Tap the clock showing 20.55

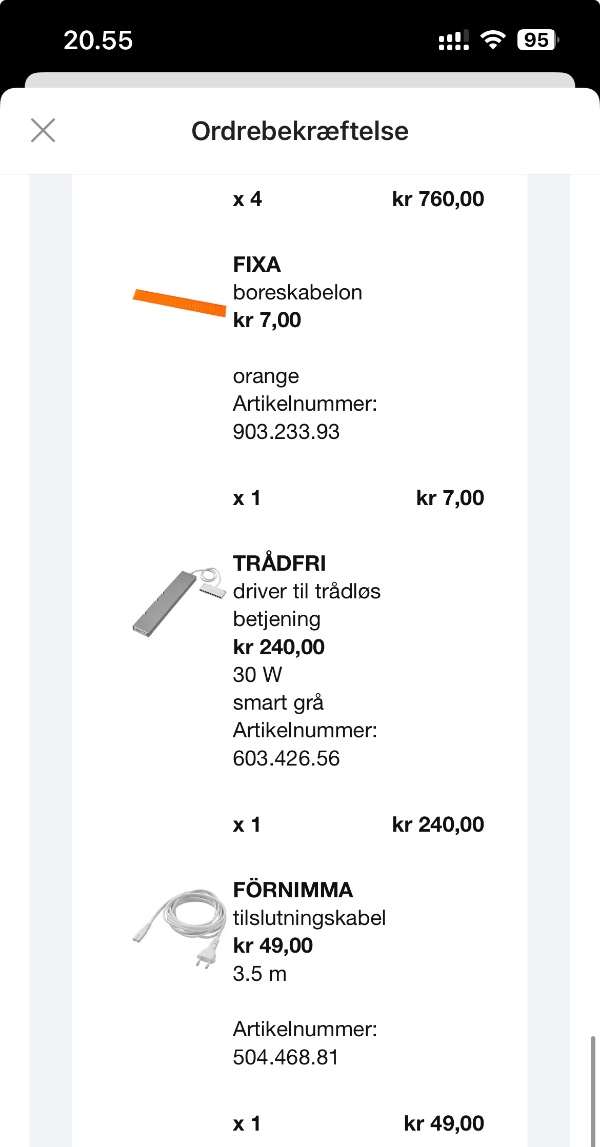[99, 39]
